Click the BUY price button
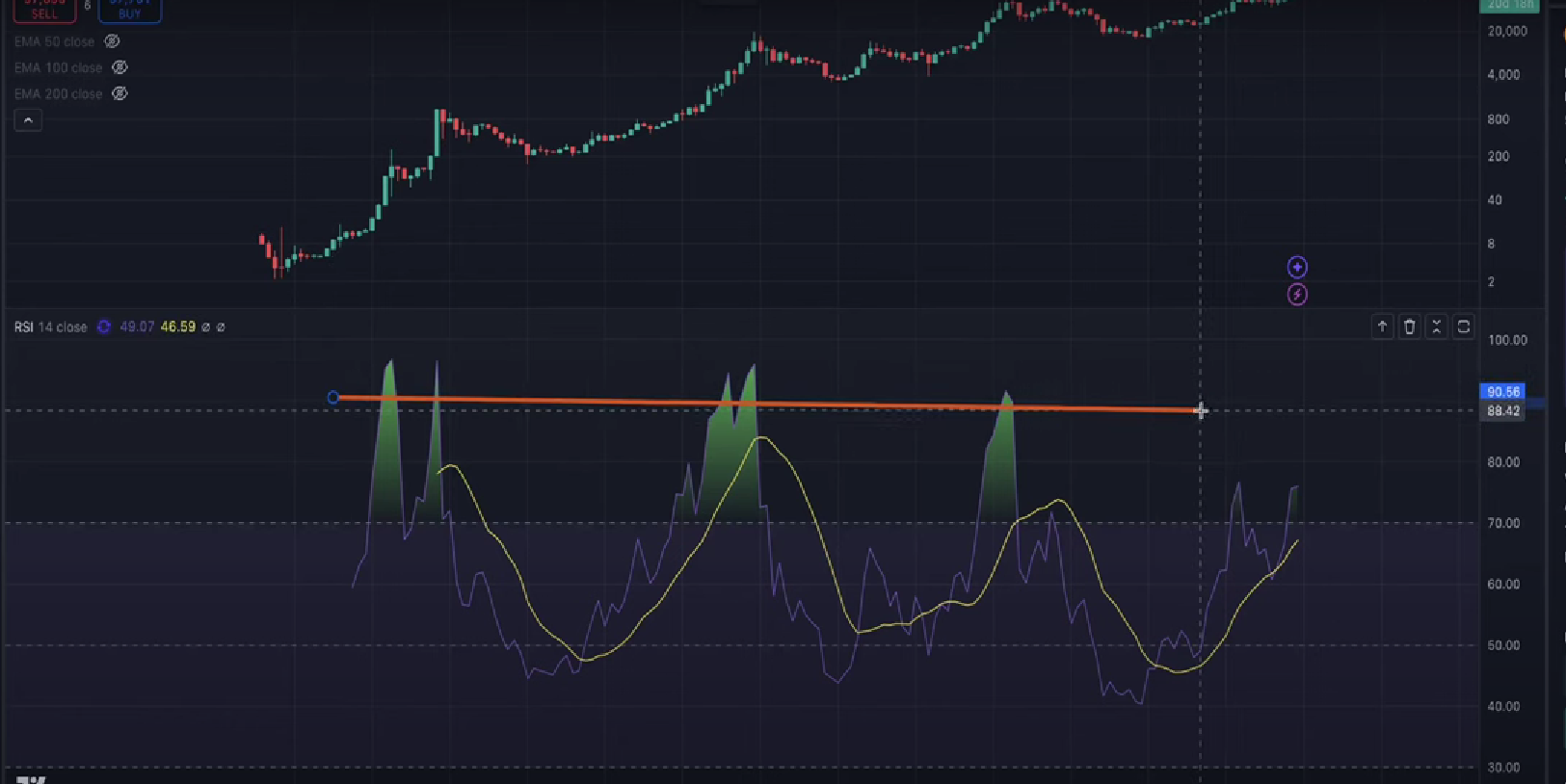 129,10
